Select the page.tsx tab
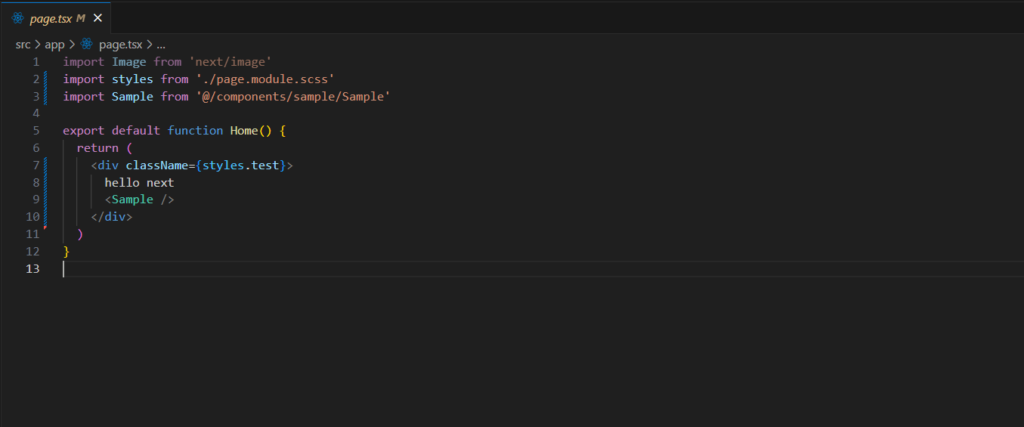 click(56, 18)
